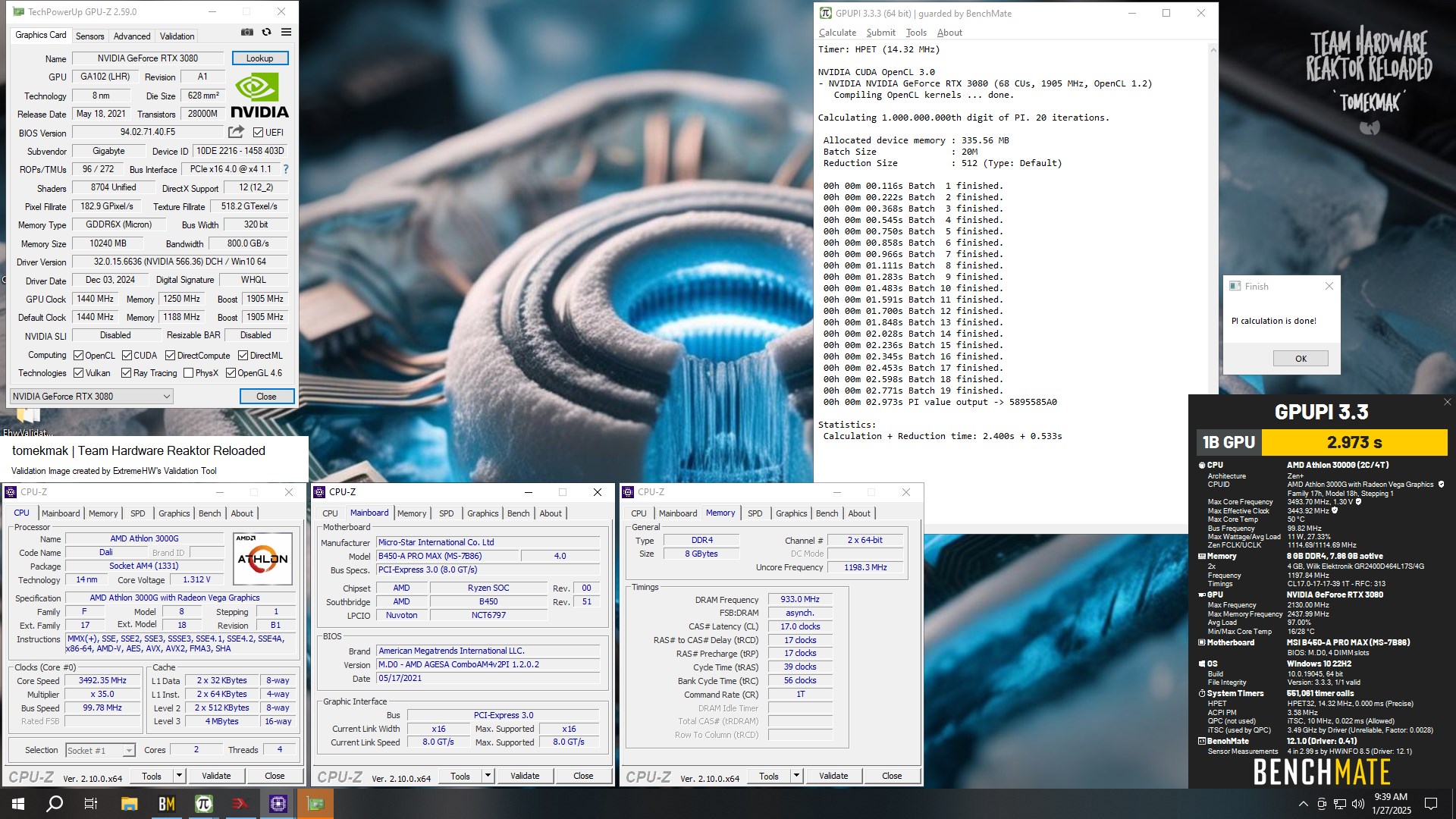Screen dimensions: 1456x819
Task: Switch to BenchMate taskbar icon
Action: point(166,804)
